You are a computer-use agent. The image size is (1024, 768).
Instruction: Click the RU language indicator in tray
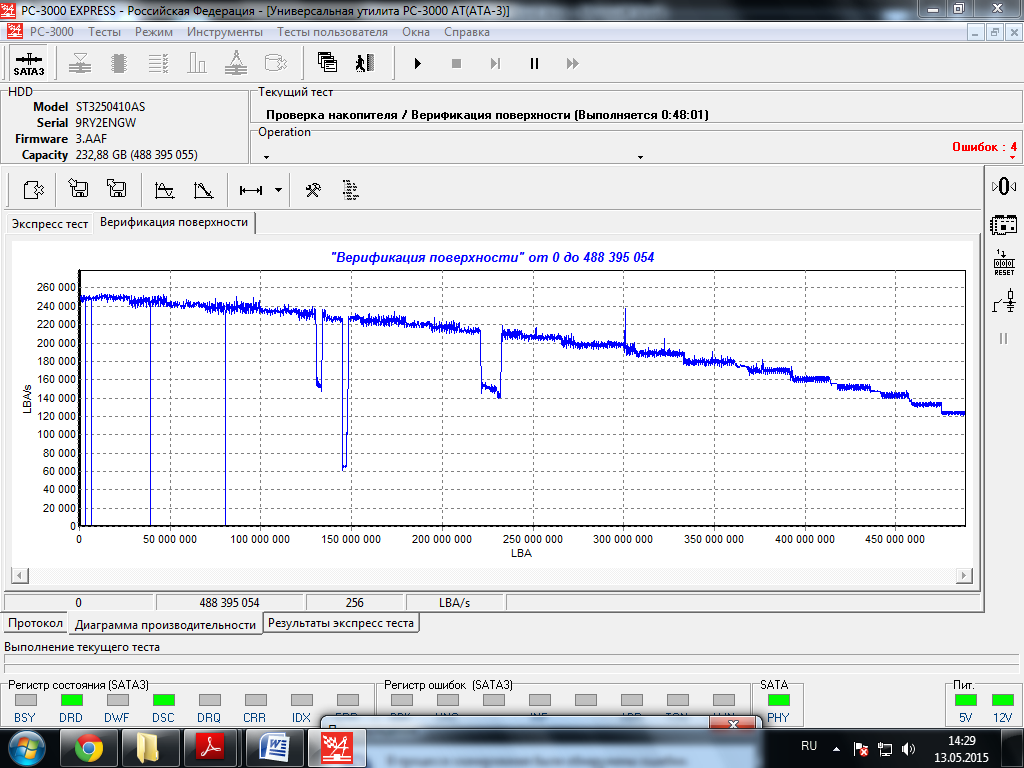809,746
